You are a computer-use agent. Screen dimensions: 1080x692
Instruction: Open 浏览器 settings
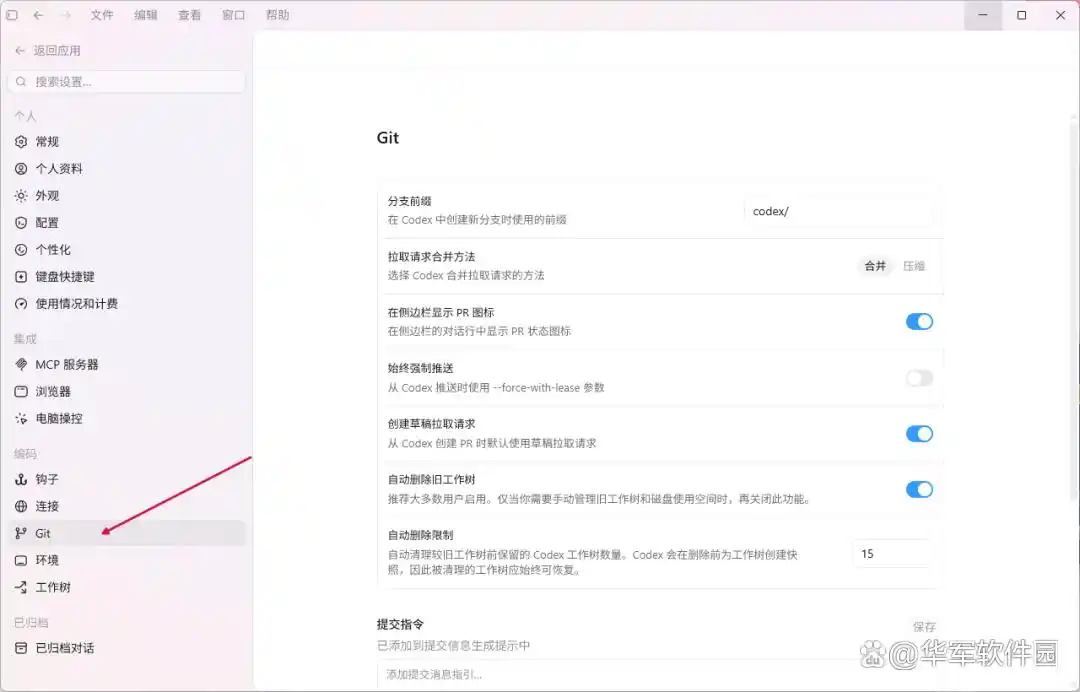[x=127, y=391]
